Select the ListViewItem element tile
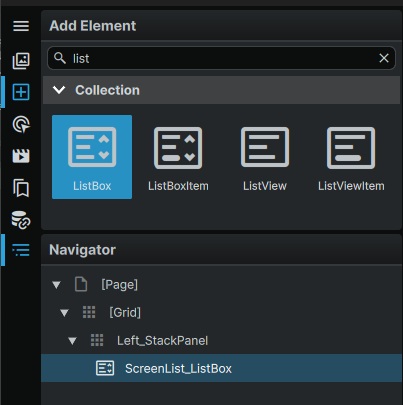The image size is (403, 405). tap(351, 157)
